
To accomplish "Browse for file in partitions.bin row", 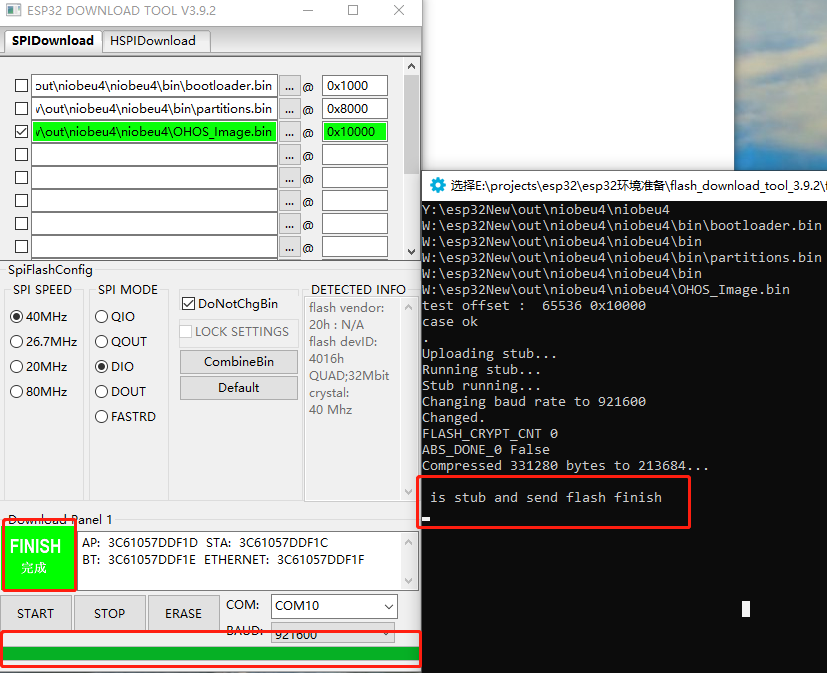I will point(289,109).
